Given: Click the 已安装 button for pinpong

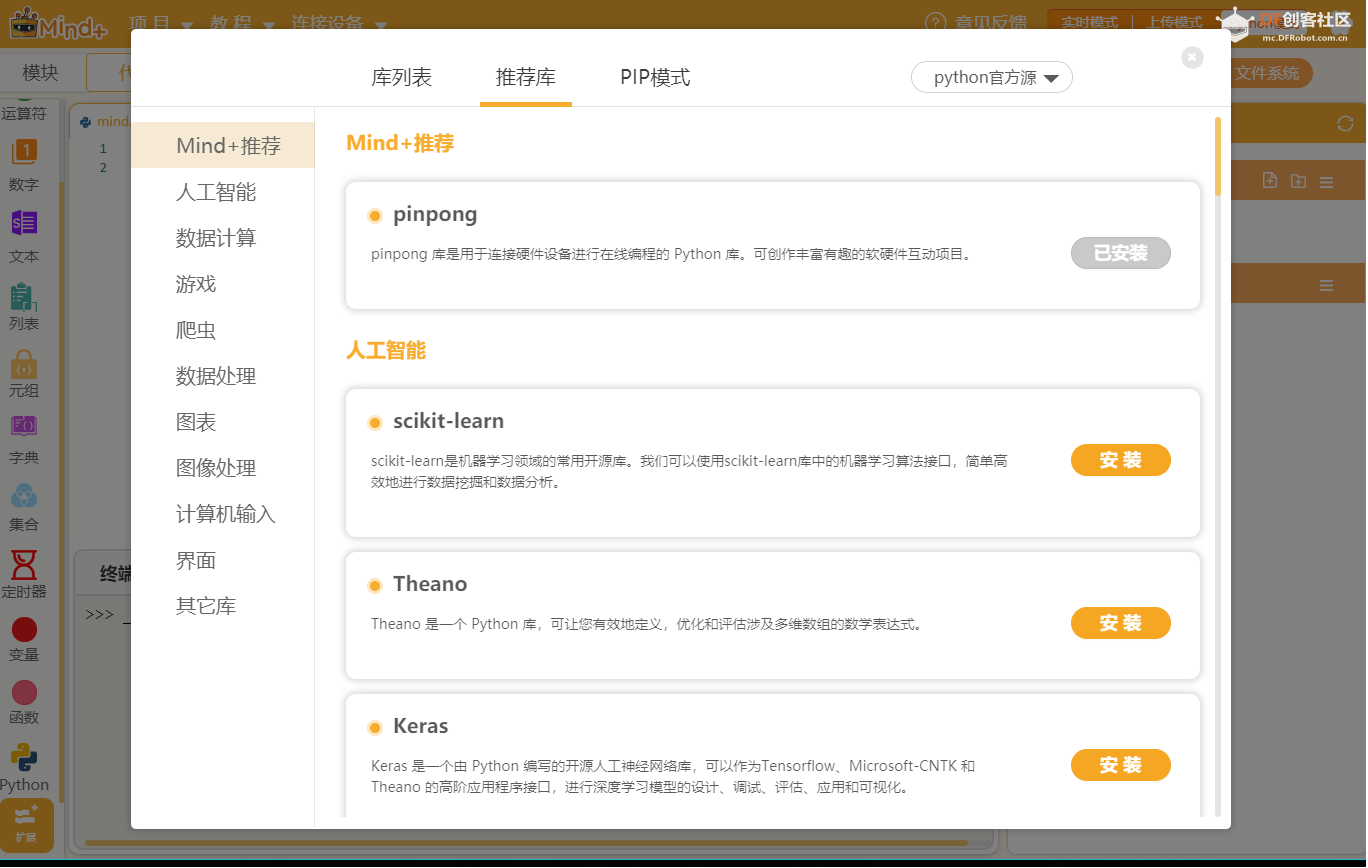Looking at the screenshot, I should click(x=1120, y=253).
